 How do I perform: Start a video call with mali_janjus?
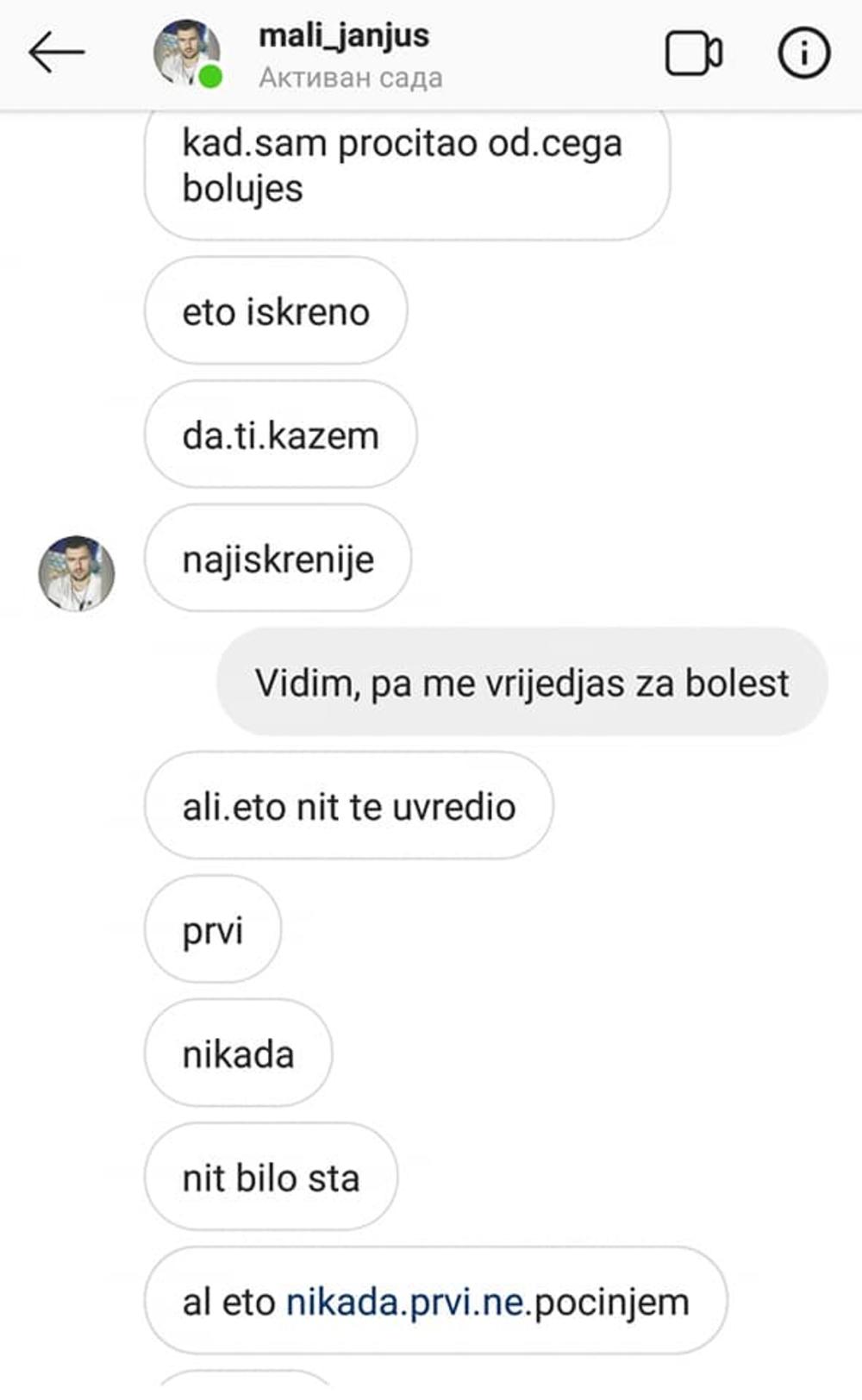693,53
